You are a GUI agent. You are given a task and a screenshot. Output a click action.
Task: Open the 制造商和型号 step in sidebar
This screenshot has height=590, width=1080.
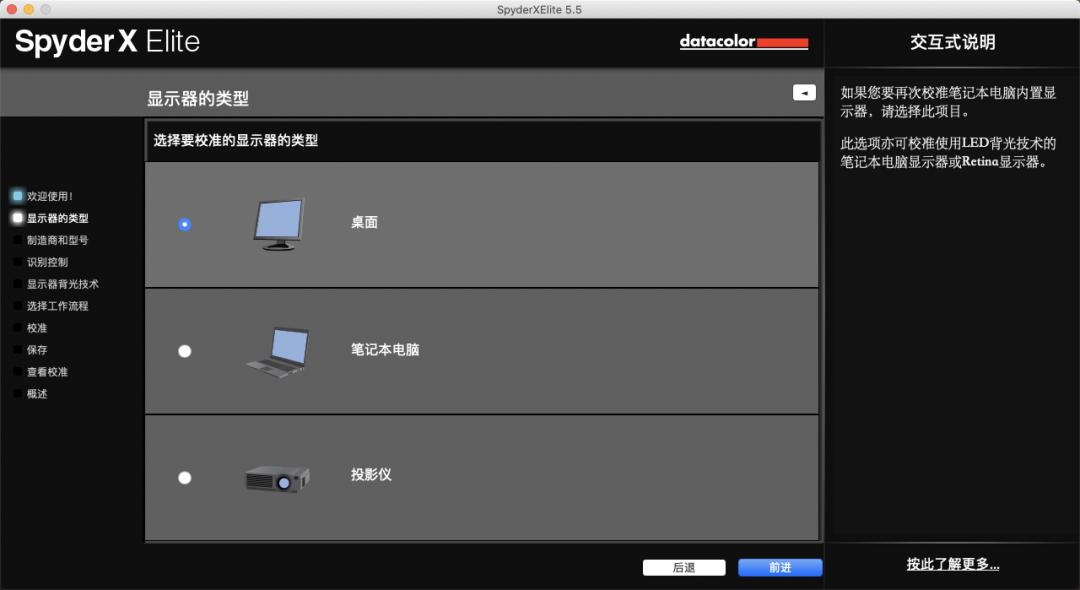pos(57,240)
